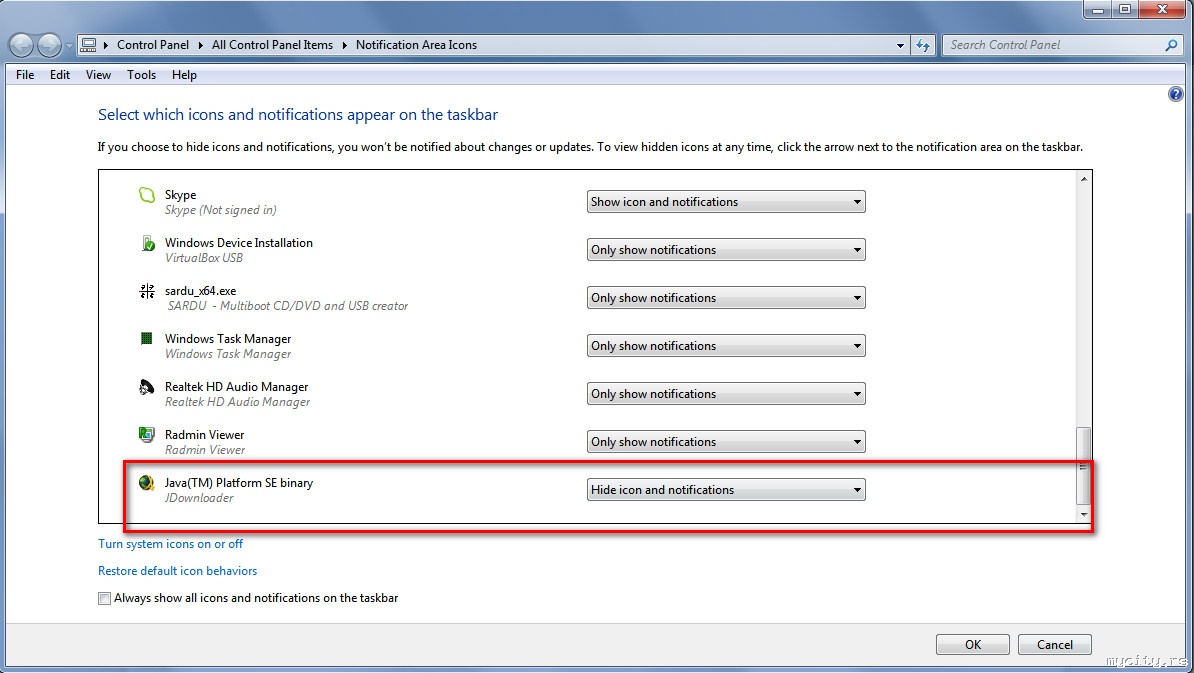The image size is (1194, 673).
Task: Click the search magnifier icon
Action: pyautogui.click(x=1171, y=45)
